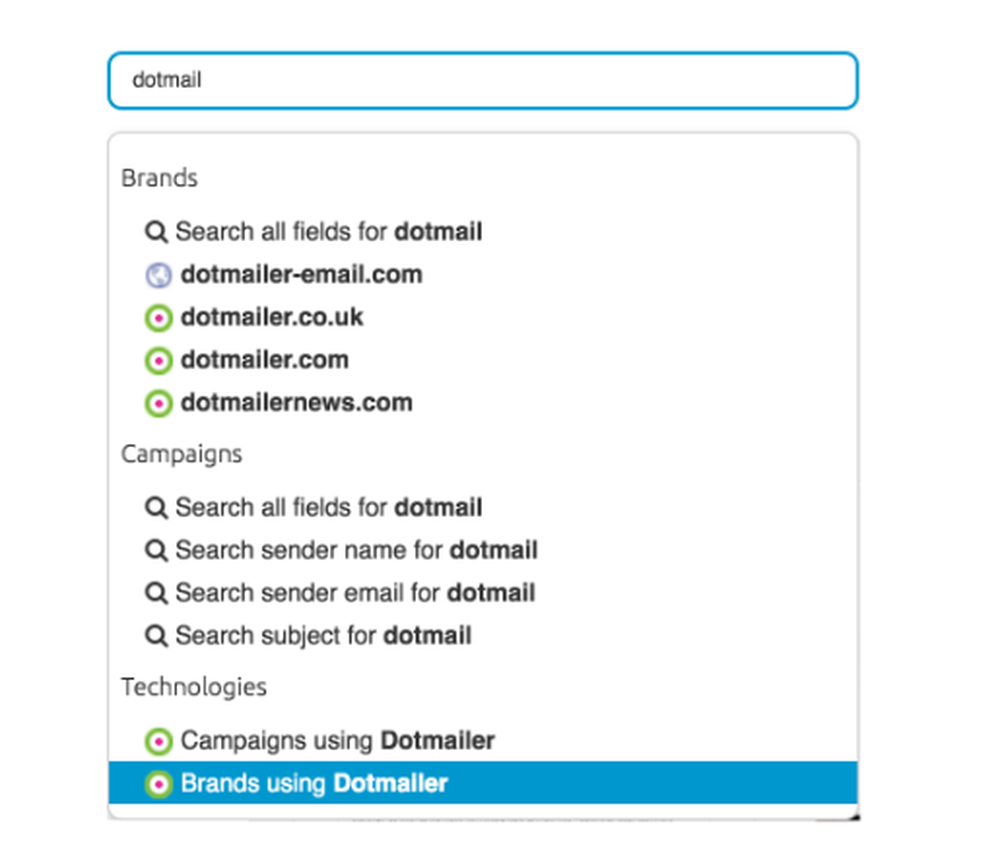1000x864 pixels.
Task: Click the globe icon next to dotmailer-email.com
Action: point(158,275)
